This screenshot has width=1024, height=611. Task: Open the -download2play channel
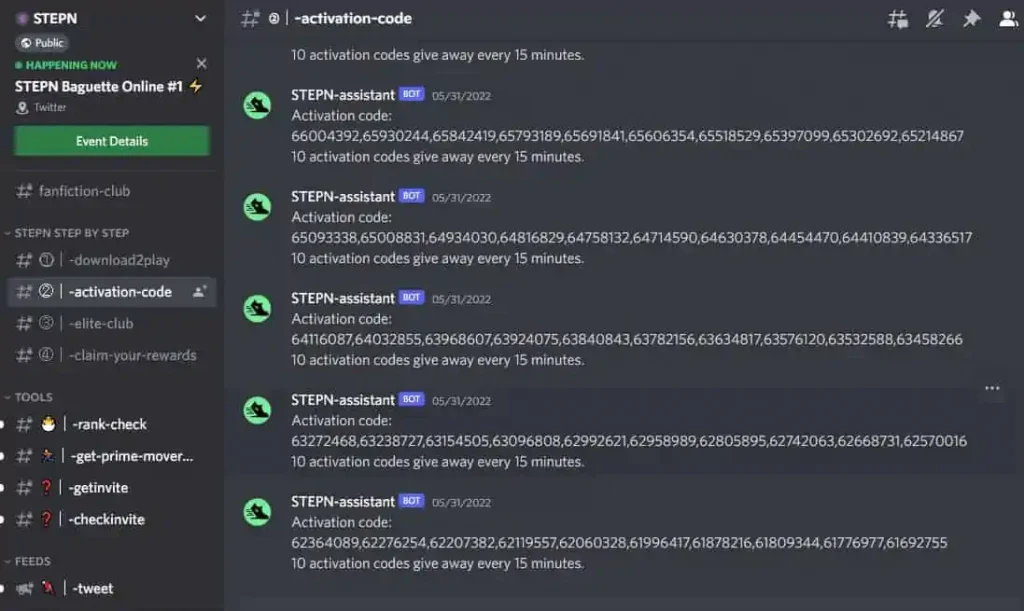[x=112, y=260]
